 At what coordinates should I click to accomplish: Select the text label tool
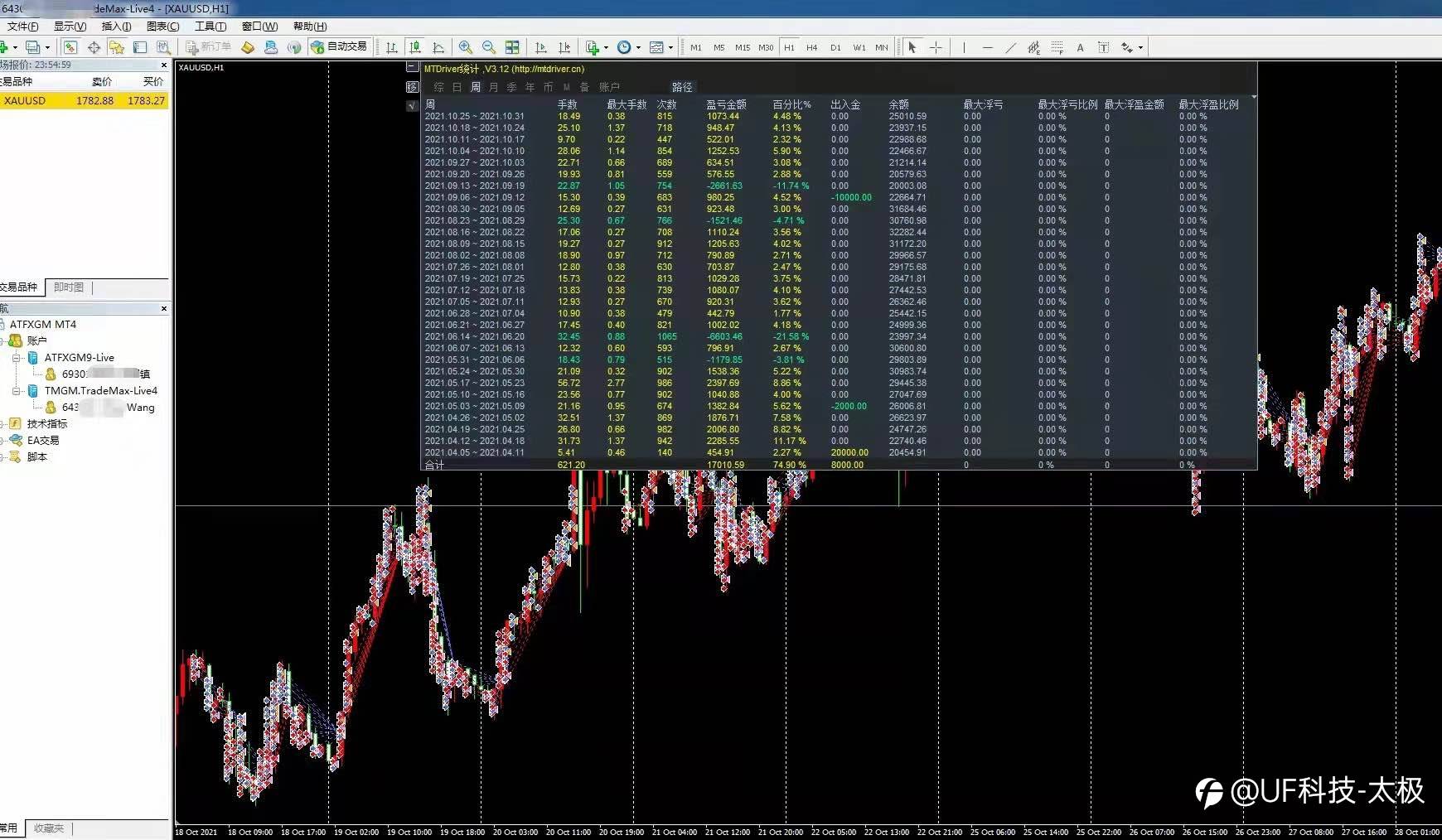(1103, 47)
